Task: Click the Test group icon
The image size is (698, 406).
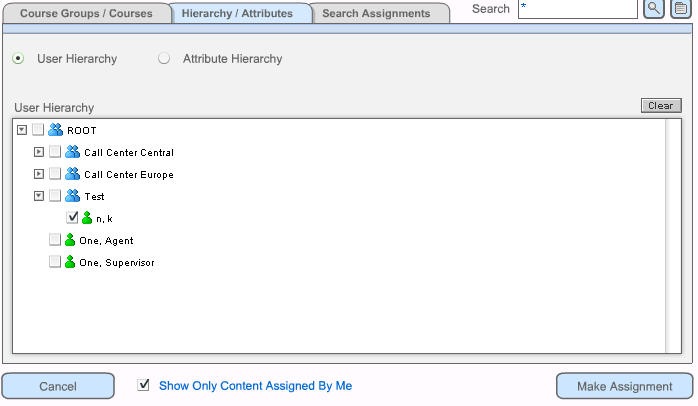Action: (x=72, y=196)
